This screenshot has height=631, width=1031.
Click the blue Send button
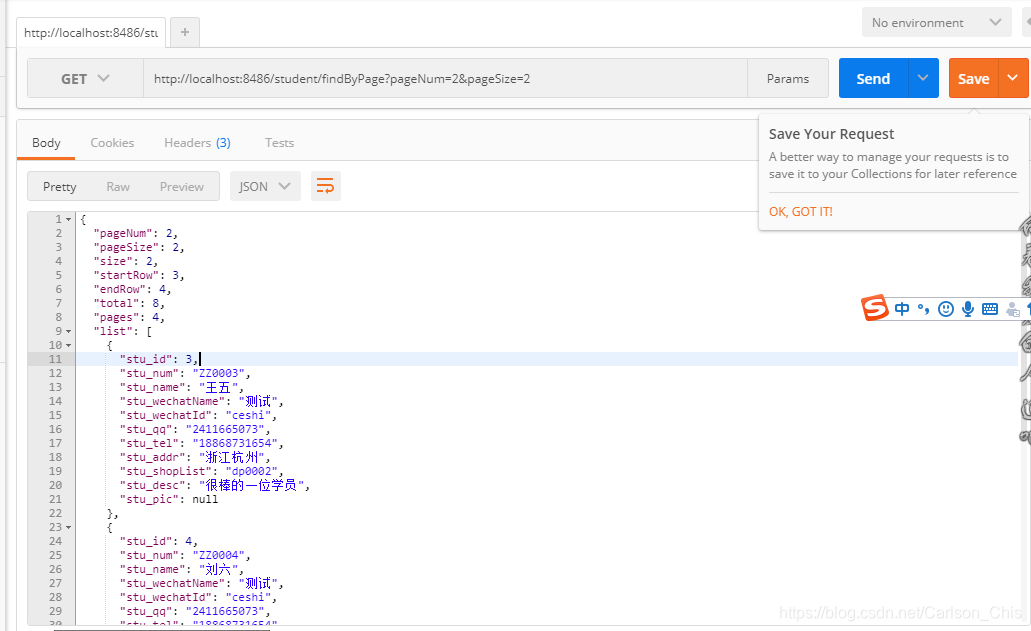click(873, 78)
